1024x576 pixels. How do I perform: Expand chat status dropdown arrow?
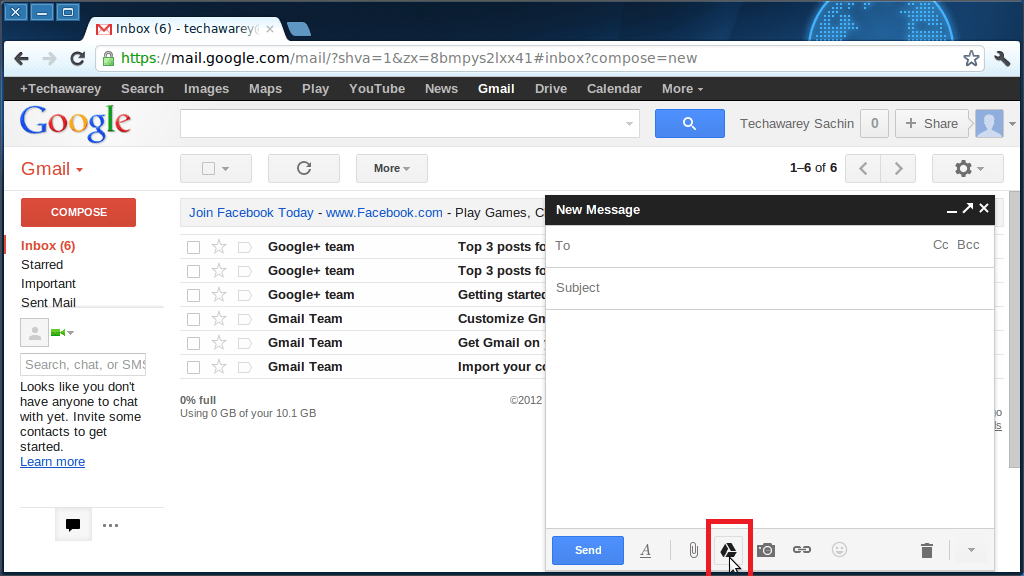click(71, 333)
